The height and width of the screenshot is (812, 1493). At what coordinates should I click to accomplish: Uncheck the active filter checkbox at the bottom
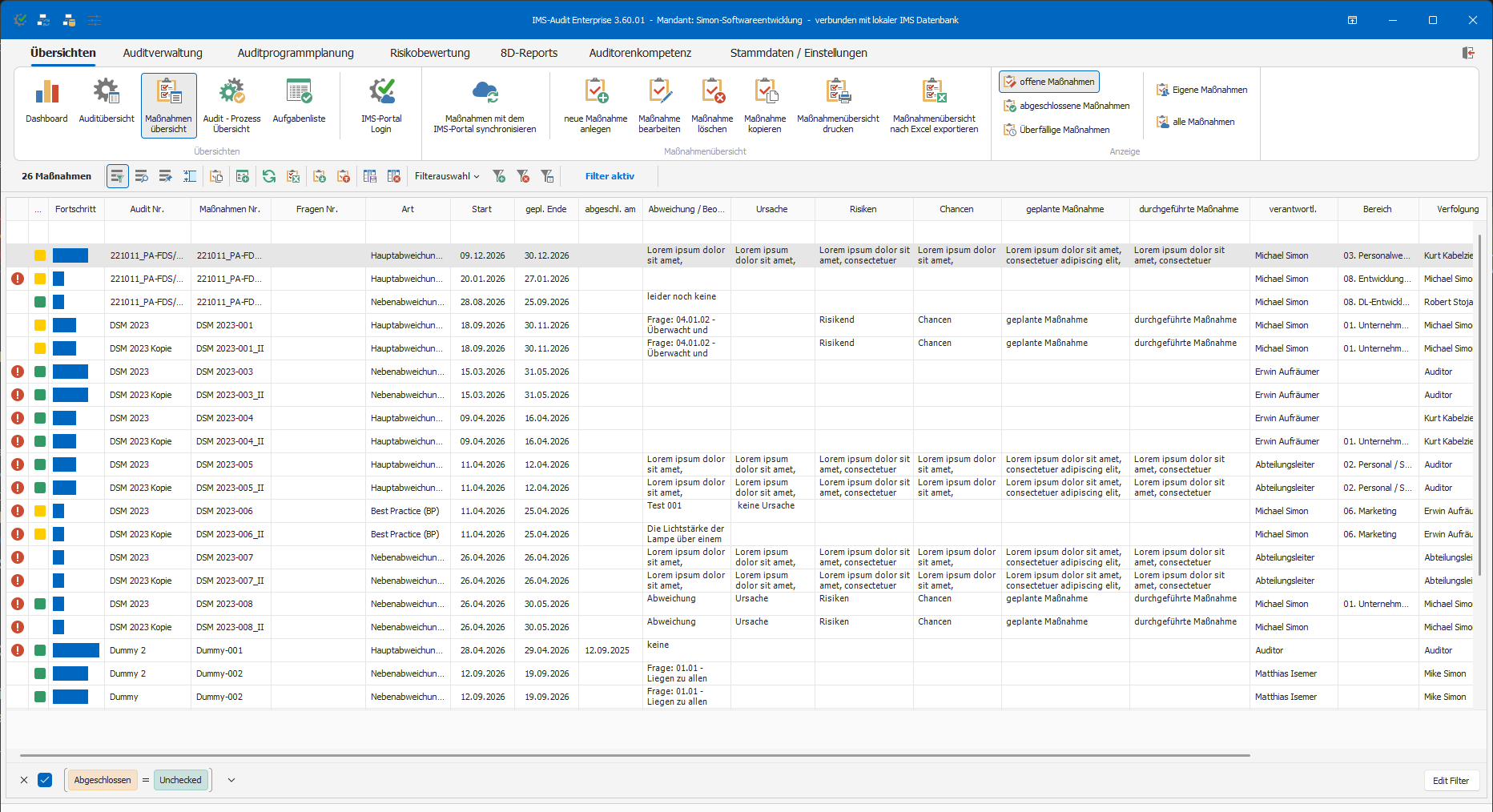pos(45,780)
